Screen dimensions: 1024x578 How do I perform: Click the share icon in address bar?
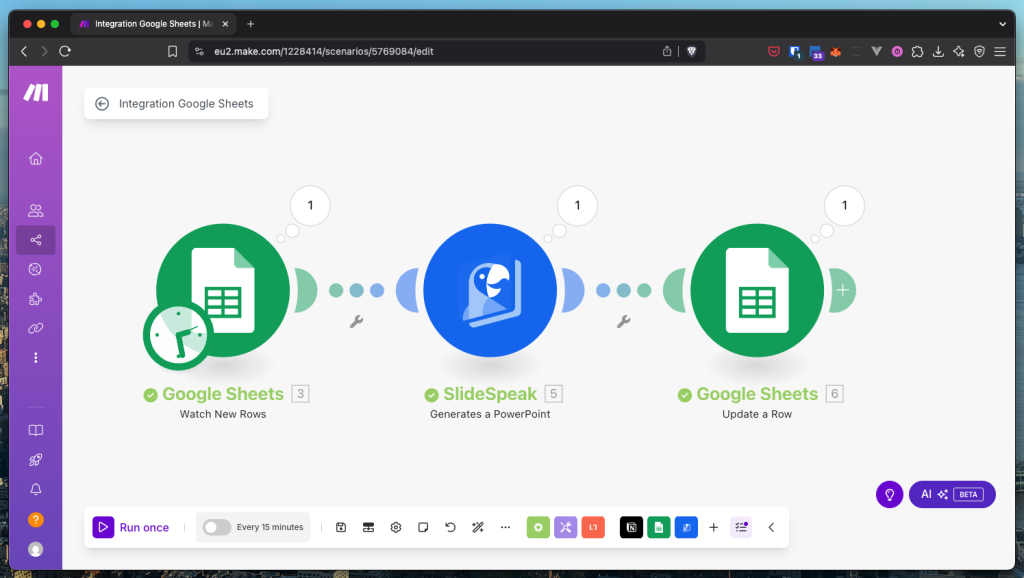click(x=667, y=51)
